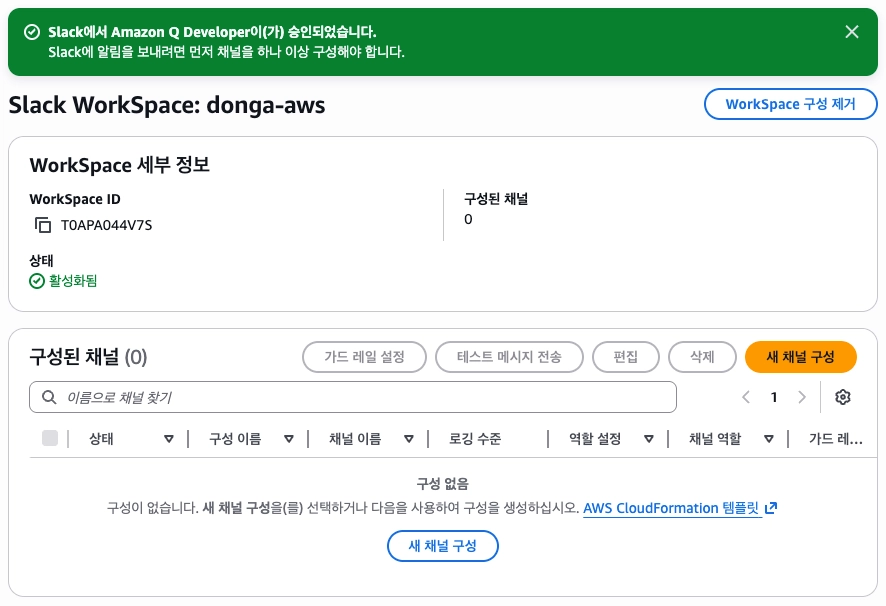Click the green activated status check icon
The image size is (886, 606).
click(x=37, y=281)
